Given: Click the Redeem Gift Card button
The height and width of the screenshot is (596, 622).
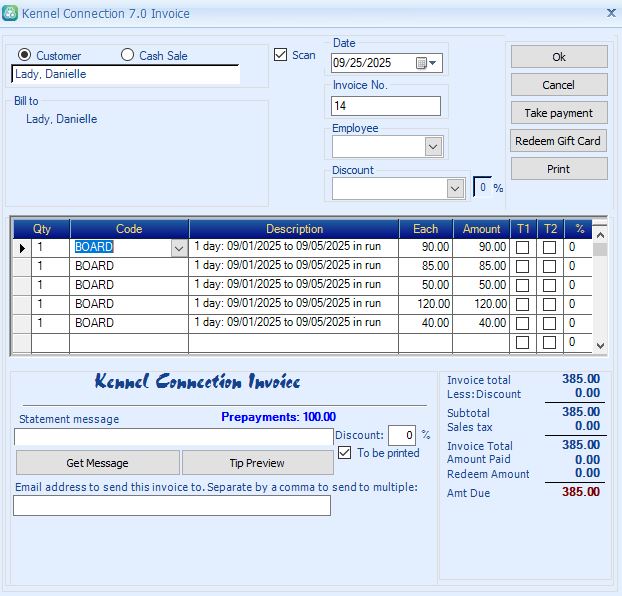Looking at the screenshot, I should coord(558,141).
